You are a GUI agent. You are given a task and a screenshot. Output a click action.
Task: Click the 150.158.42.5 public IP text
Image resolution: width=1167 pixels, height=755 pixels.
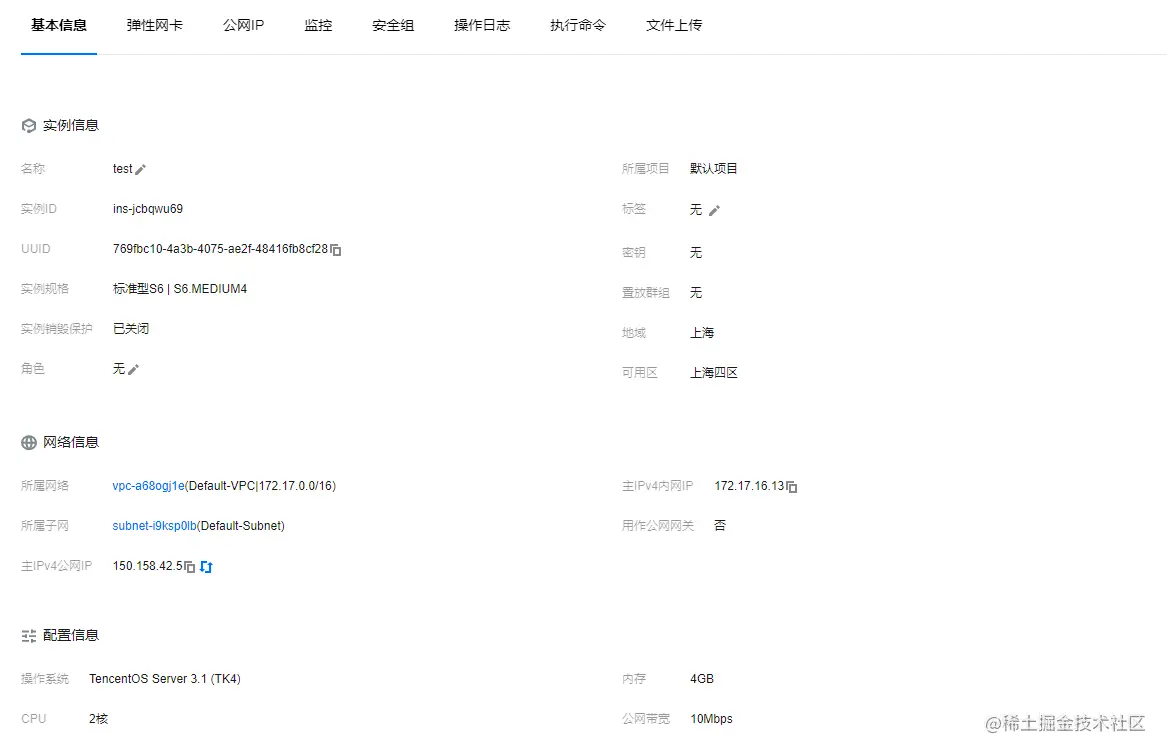(147, 566)
